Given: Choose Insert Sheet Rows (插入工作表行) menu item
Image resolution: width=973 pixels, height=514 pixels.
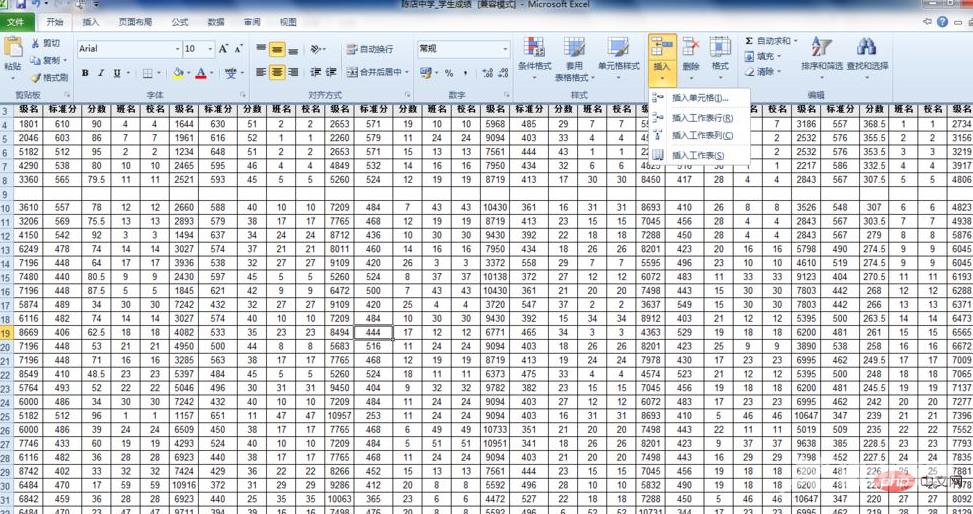Looking at the screenshot, I should click(x=700, y=117).
